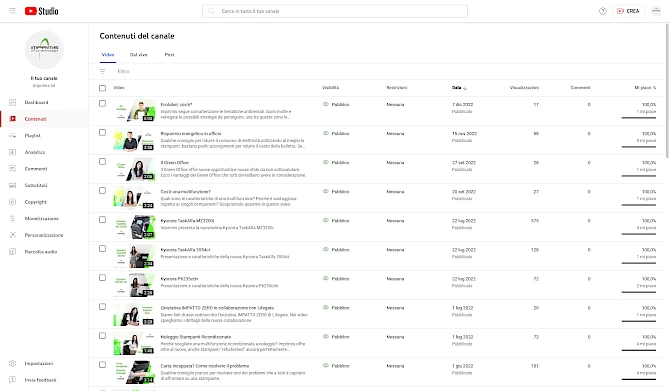Sort by the Data column header
This screenshot has width=670, height=391.
456,88
